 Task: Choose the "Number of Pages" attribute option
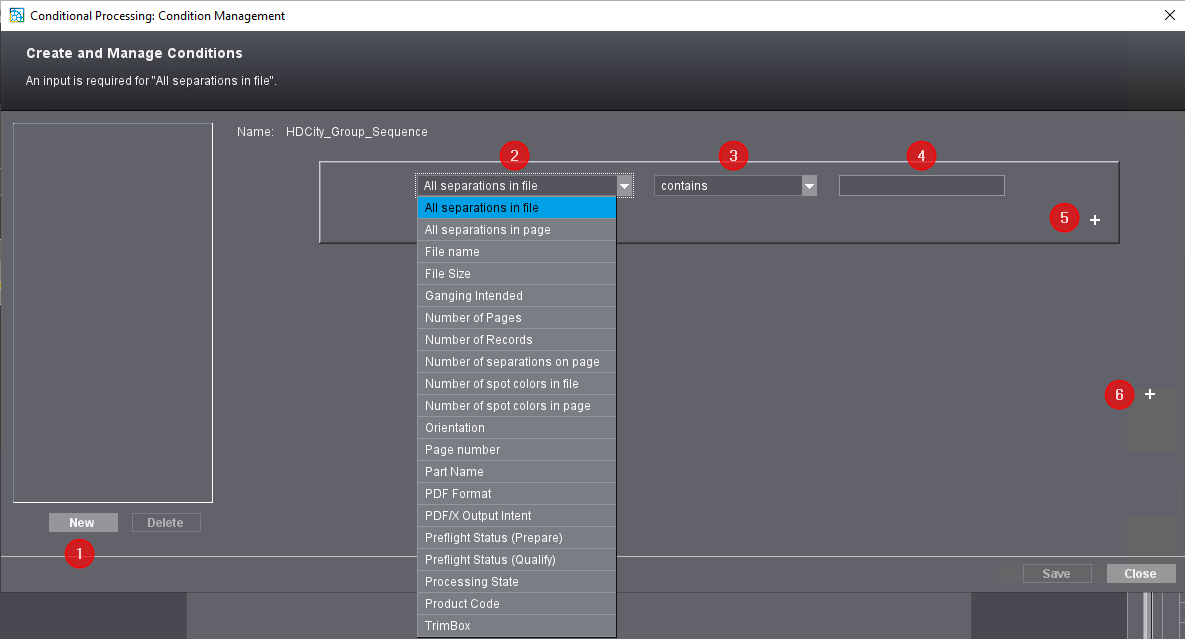(474, 317)
